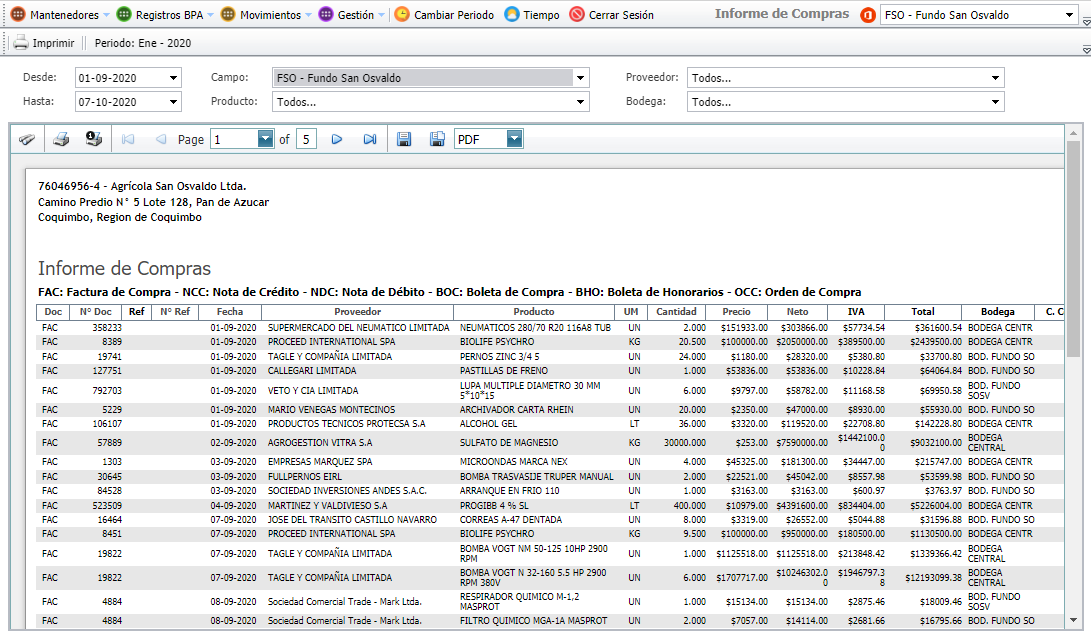The width and height of the screenshot is (1091, 637).
Task: Click the red Cerrar Sesión icon
Action: (x=577, y=15)
